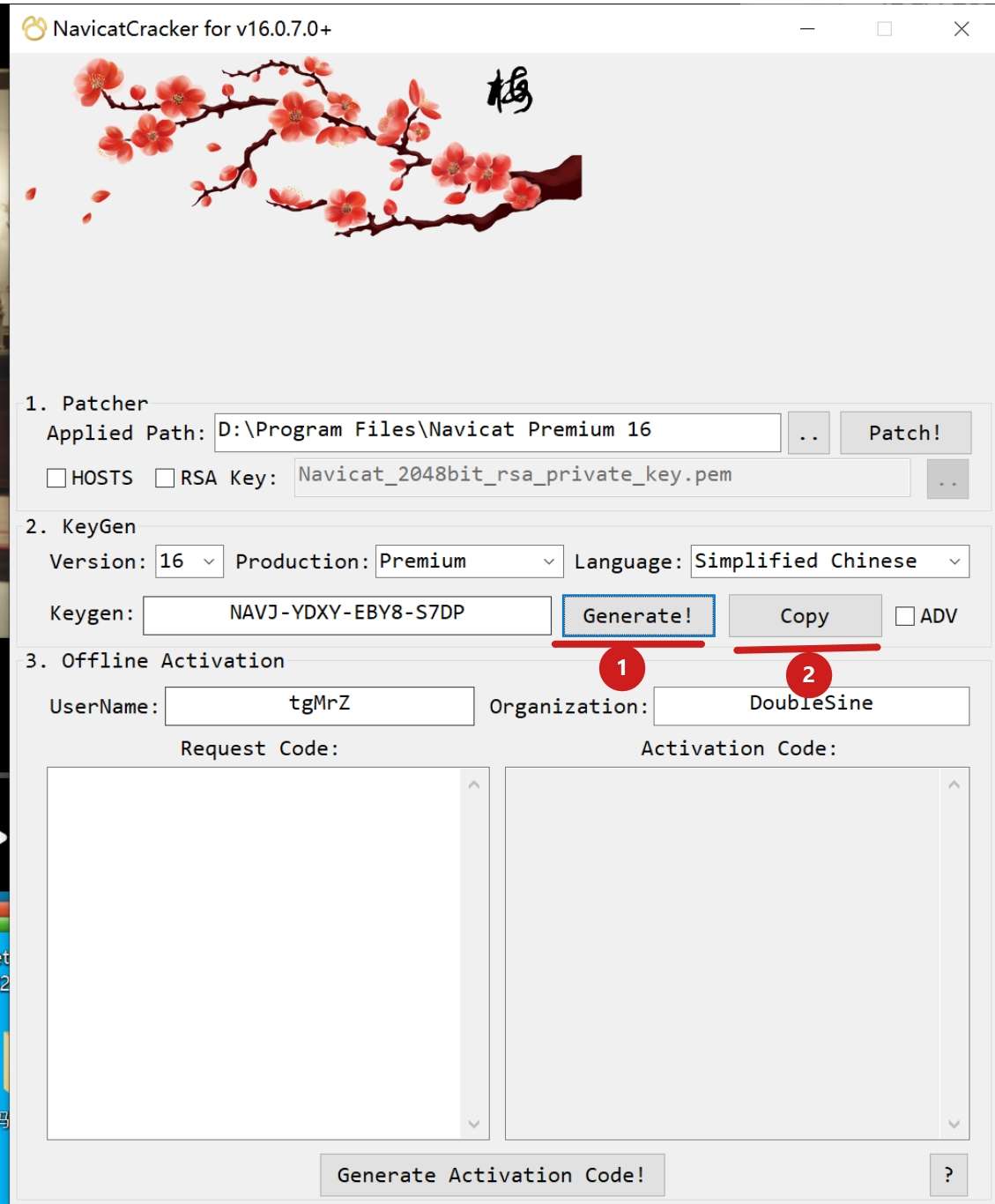Edit the Applied Path text field

498,432
